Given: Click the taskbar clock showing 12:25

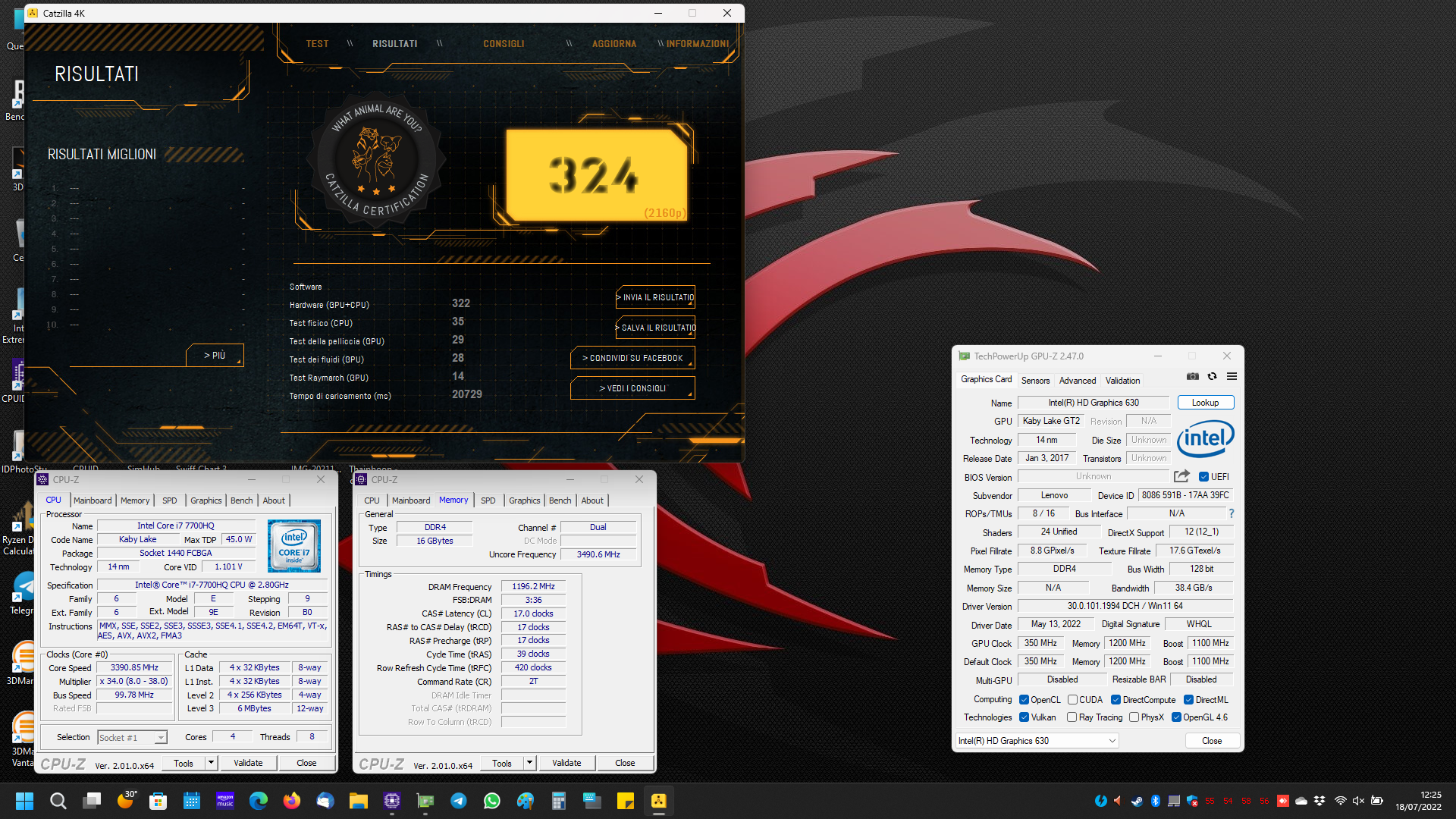Looking at the screenshot, I should (x=1418, y=801).
